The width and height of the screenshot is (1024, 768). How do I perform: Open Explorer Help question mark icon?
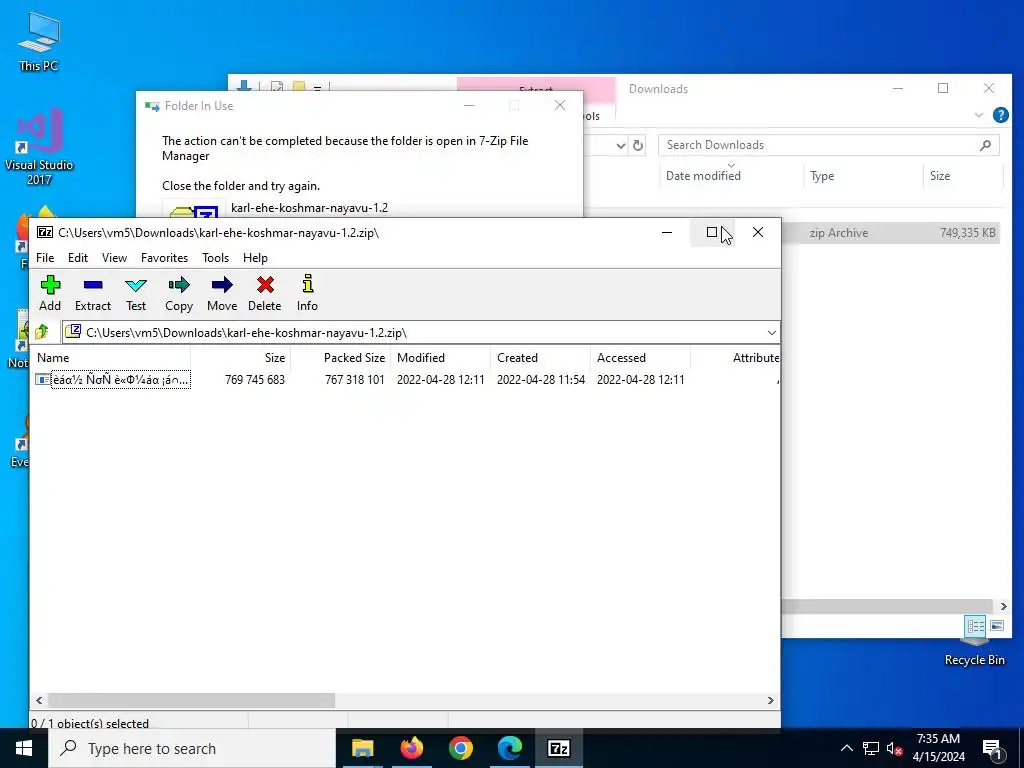1000,115
